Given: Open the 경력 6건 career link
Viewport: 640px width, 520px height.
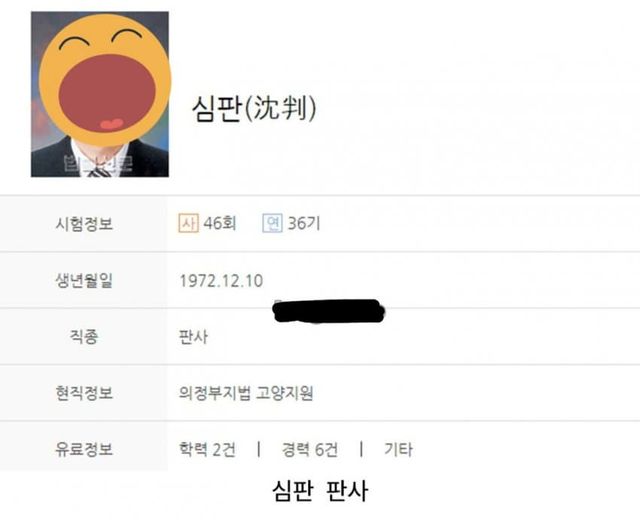Looking at the screenshot, I should point(310,449).
